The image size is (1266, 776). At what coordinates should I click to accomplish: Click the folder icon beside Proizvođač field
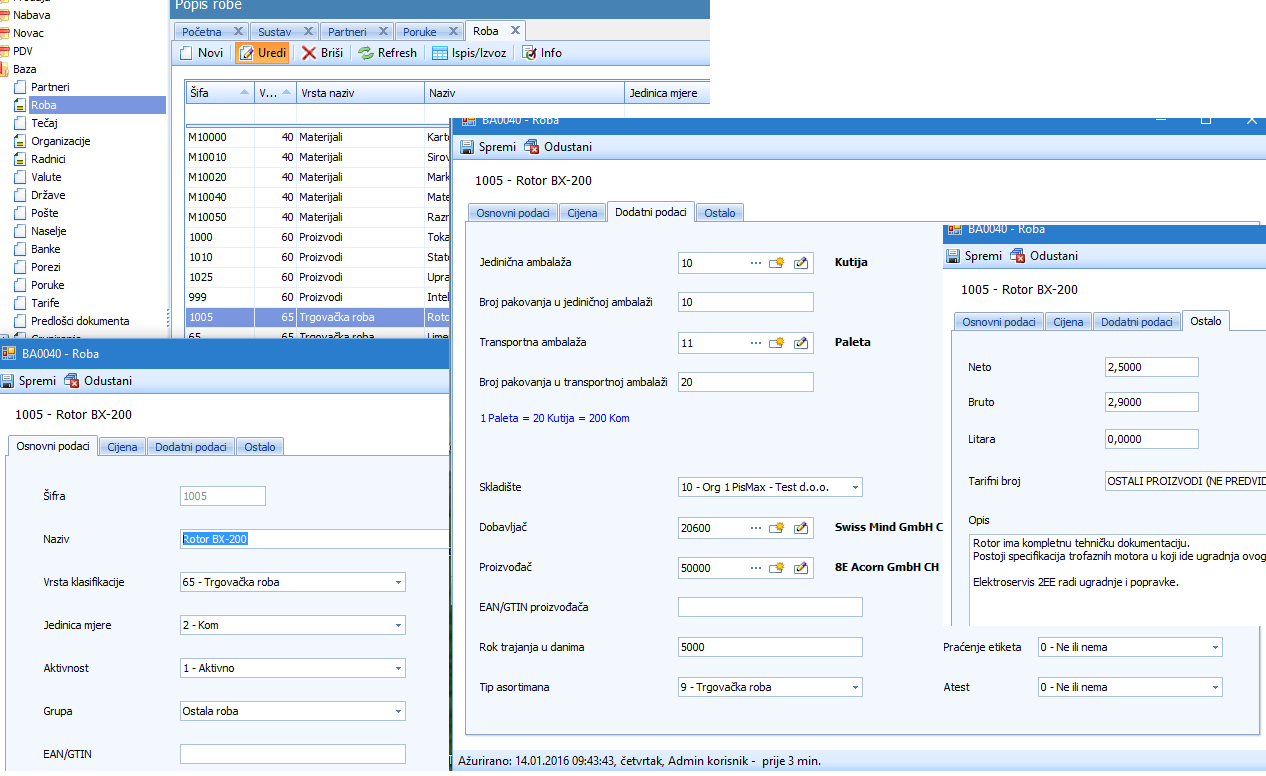pyautogui.click(x=777, y=568)
